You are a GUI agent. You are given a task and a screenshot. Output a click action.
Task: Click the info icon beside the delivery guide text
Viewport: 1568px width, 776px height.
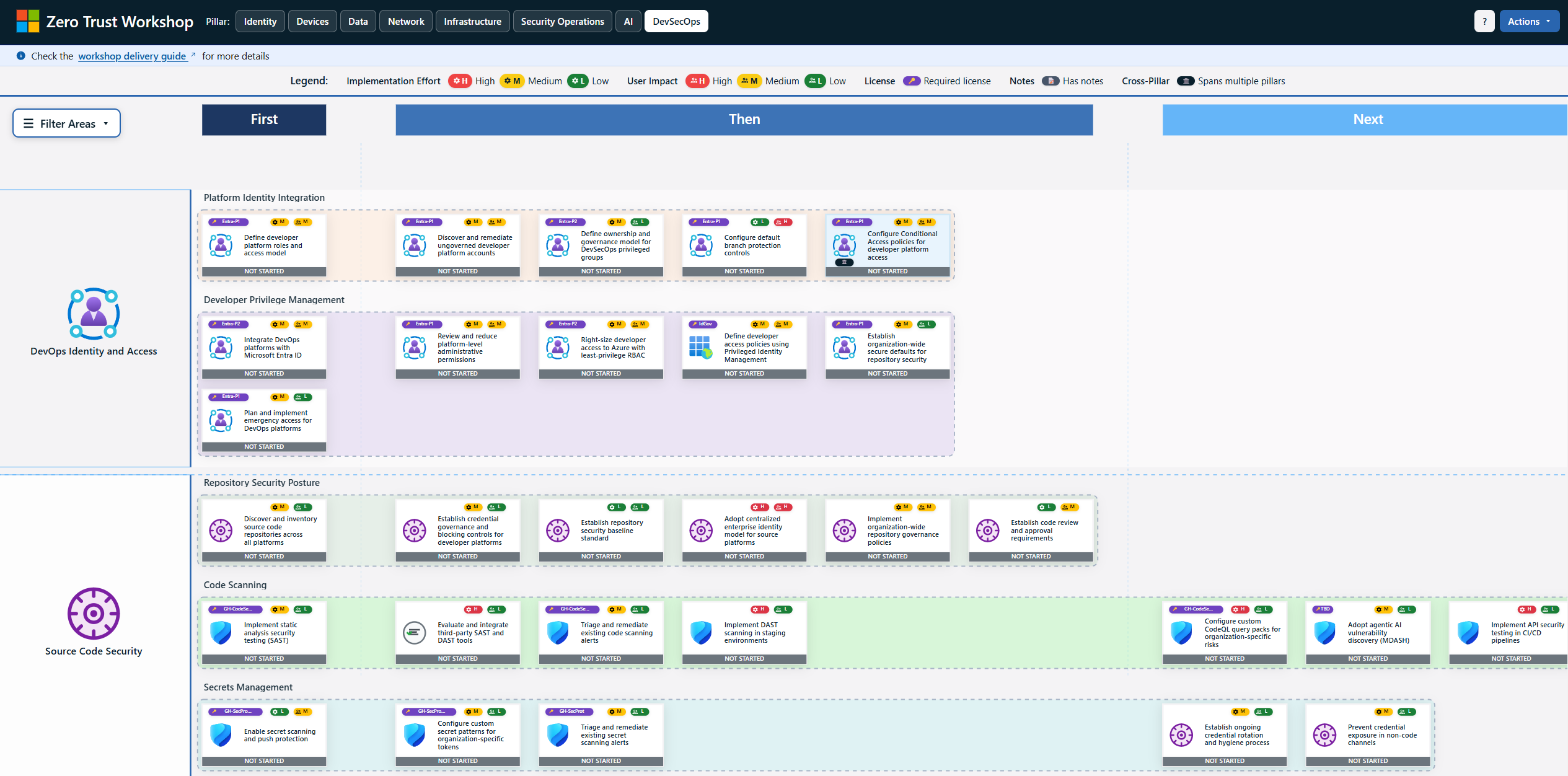click(20, 56)
